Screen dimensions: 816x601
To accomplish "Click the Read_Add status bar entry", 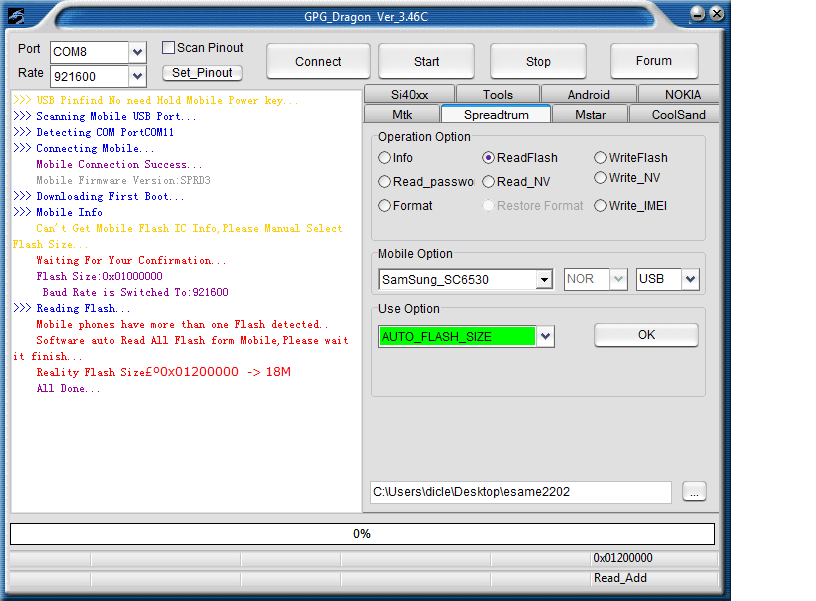I will (x=620, y=578).
